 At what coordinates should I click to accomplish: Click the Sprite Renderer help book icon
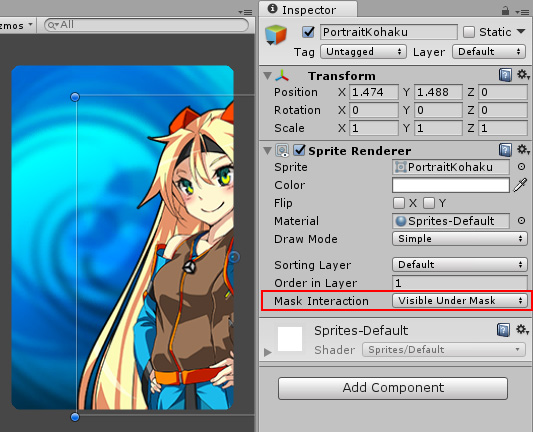[x=505, y=150]
